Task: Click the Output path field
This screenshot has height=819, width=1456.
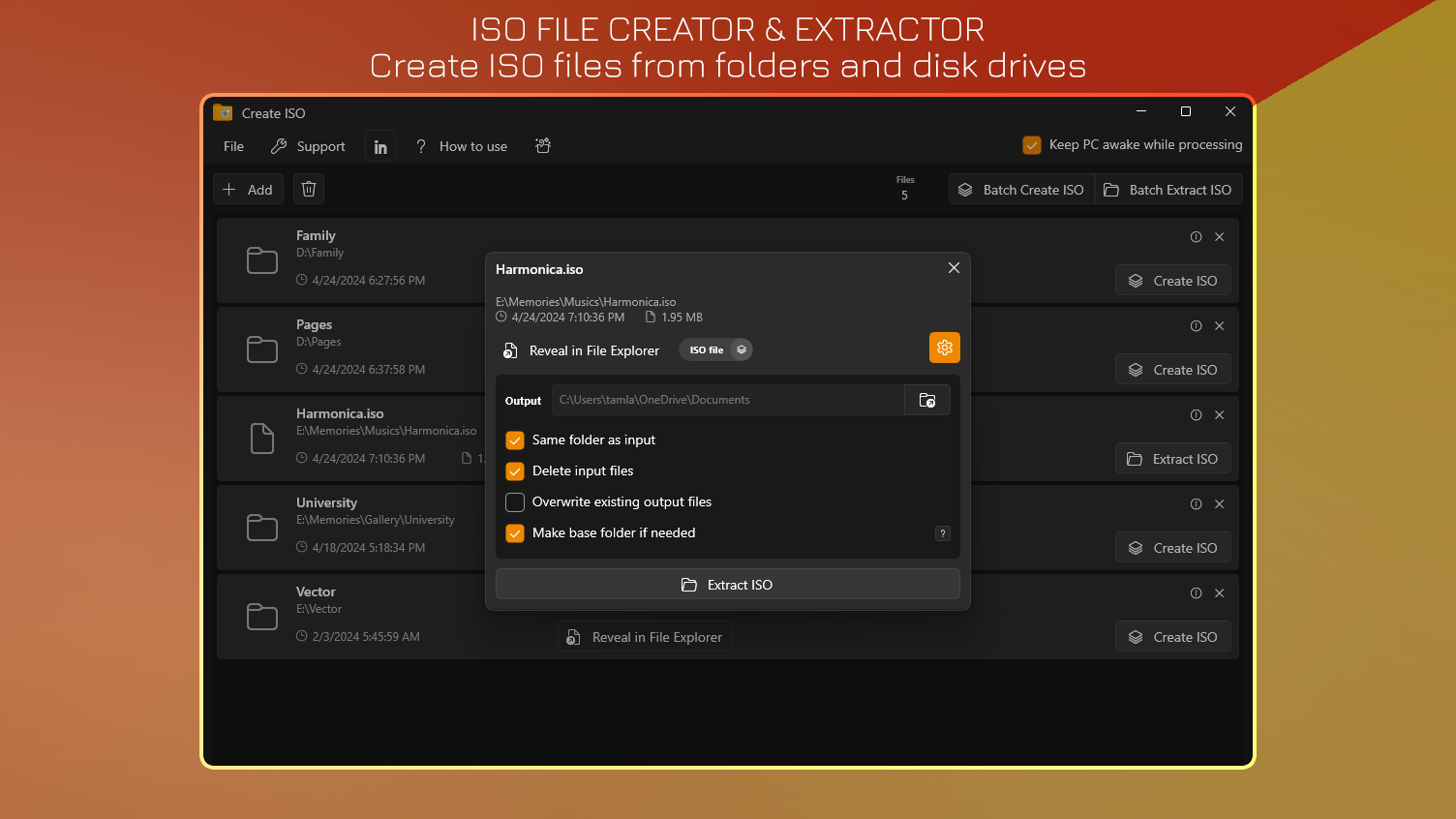Action: (x=728, y=400)
